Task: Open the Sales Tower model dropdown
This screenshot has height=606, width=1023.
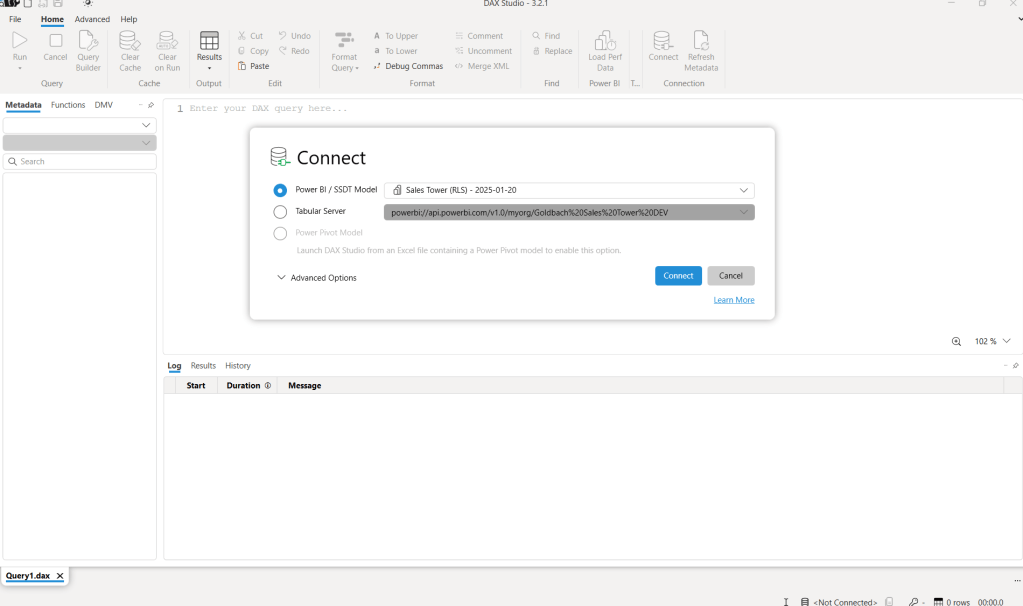Action: click(743, 190)
